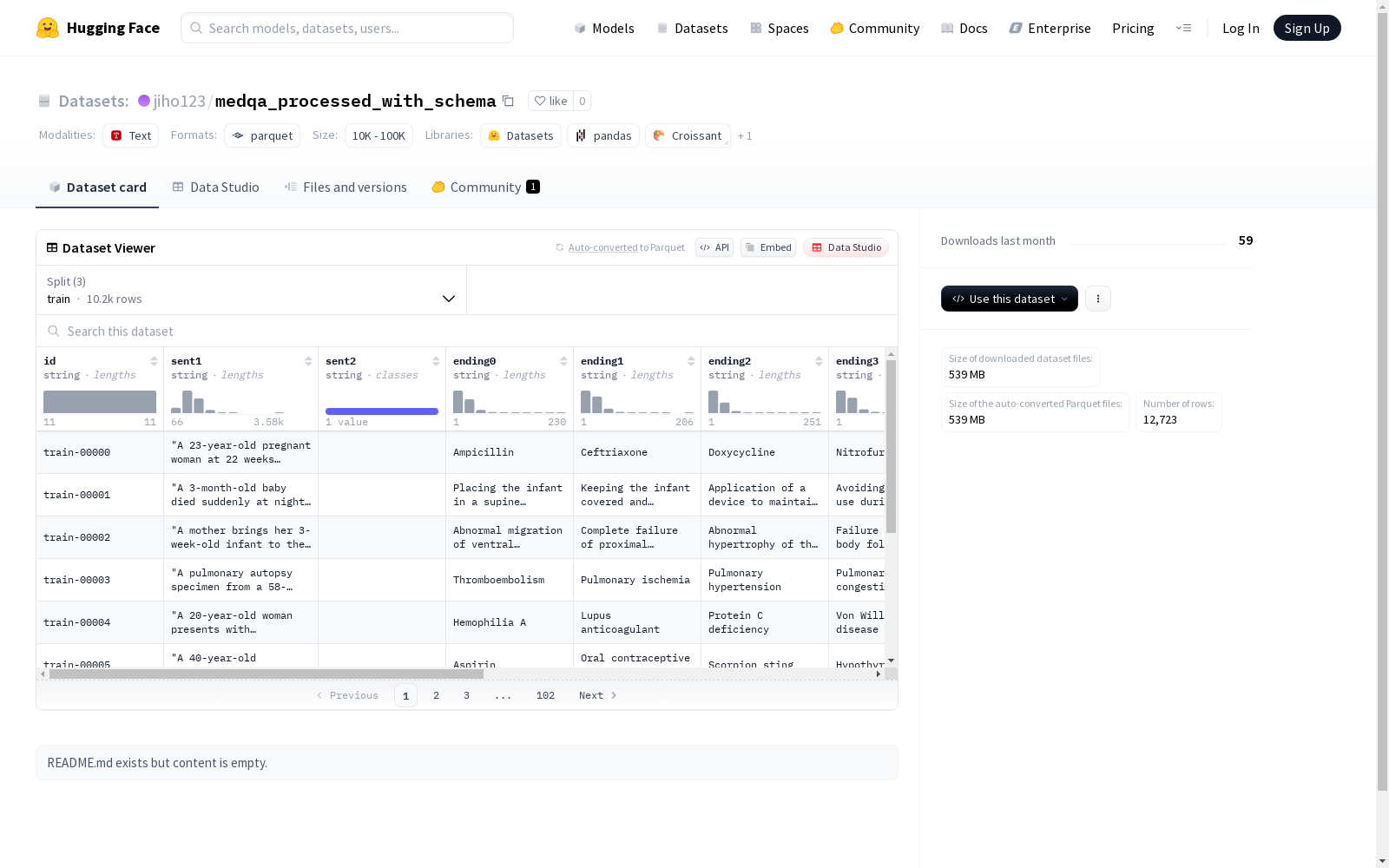Click the jiho123 user avatar
1389x868 pixels.
point(144,101)
